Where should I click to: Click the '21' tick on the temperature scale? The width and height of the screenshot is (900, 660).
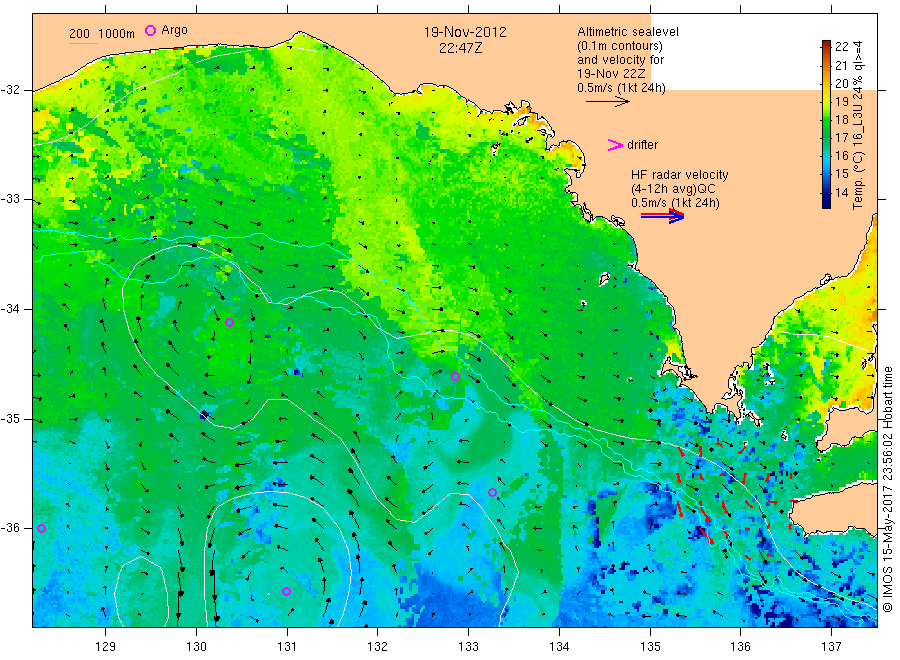841,65
